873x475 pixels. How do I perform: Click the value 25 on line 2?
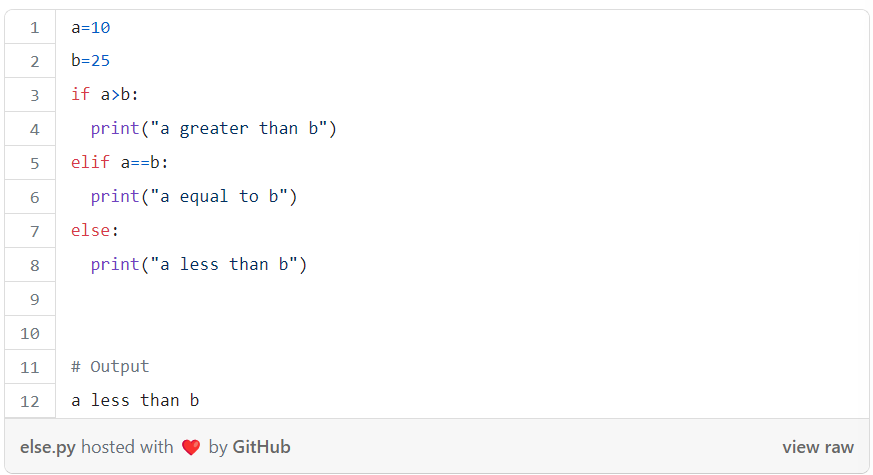pos(100,60)
